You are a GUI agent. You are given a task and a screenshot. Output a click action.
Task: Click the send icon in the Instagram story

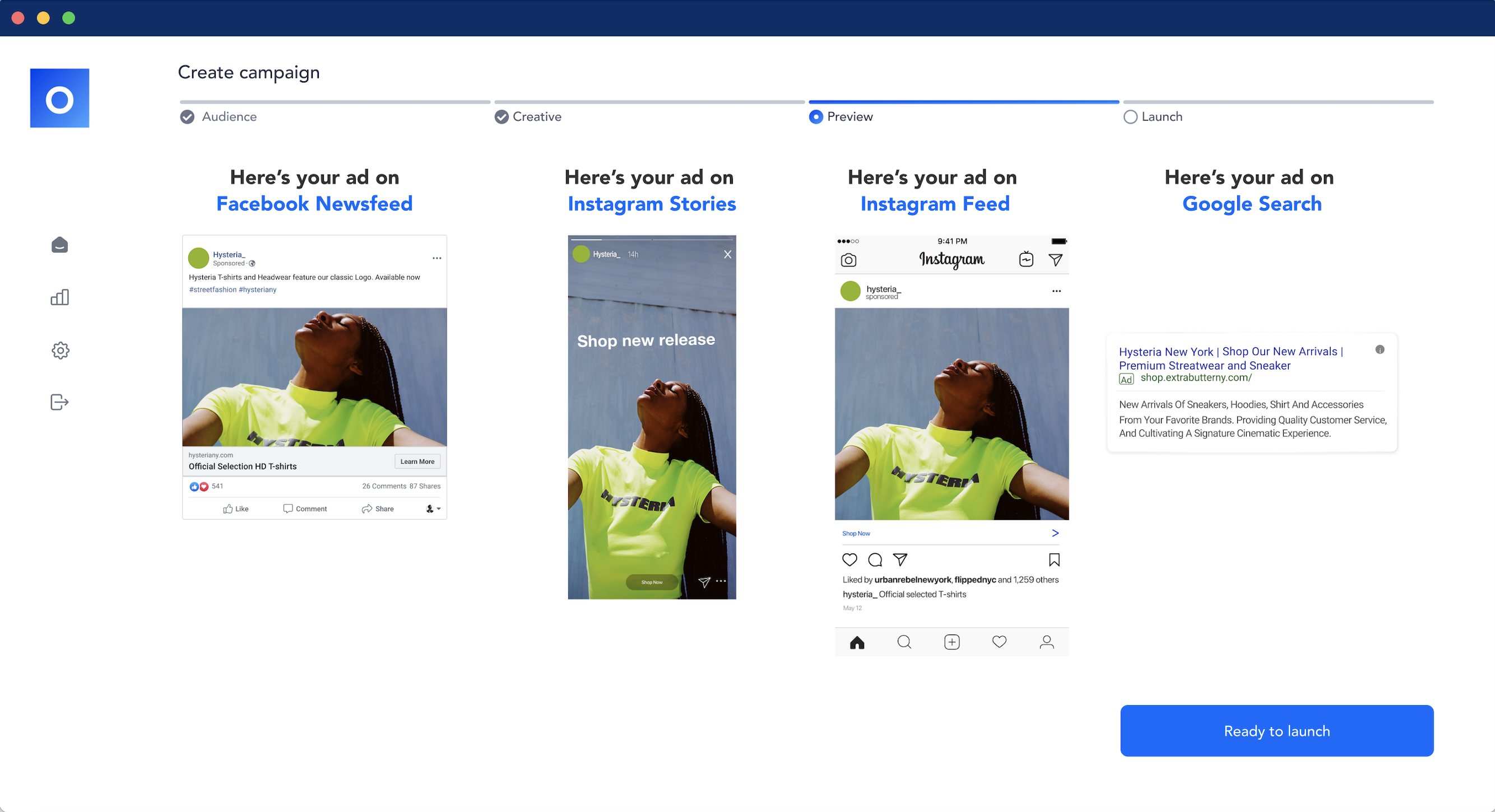(x=704, y=582)
